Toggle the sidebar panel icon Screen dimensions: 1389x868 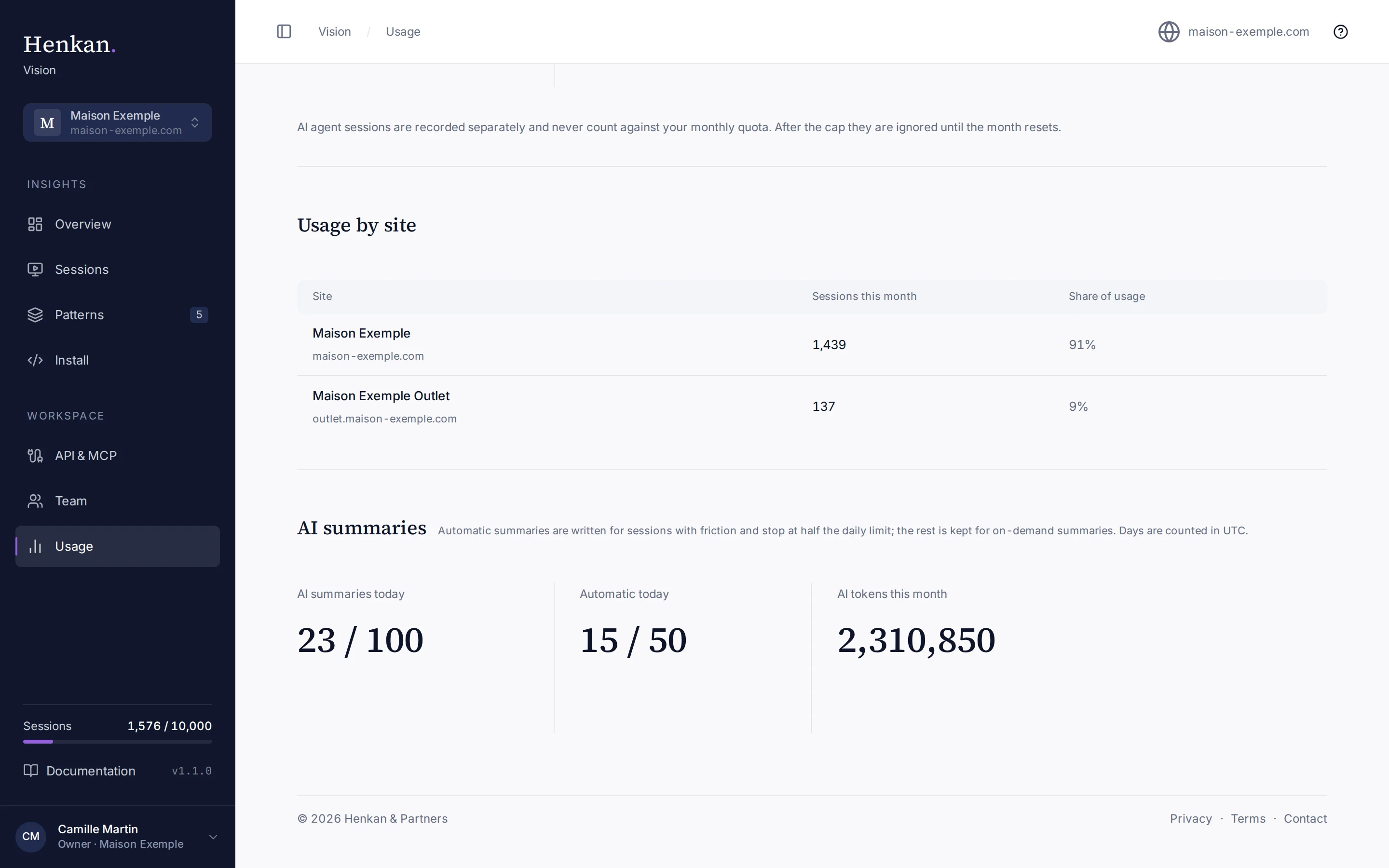pos(284,31)
